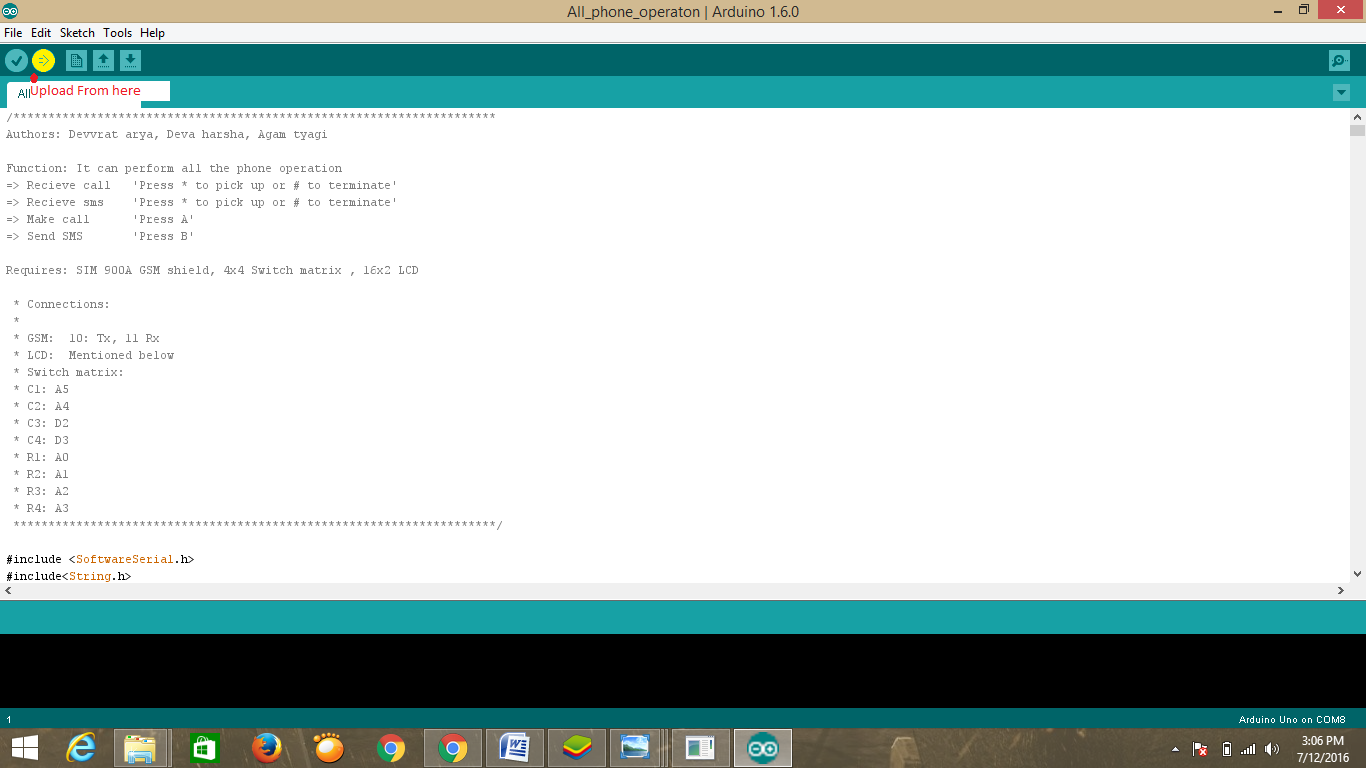This screenshot has height=768, width=1366.
Task: Open Firefox from the taskbar
Action: pyautogui.click(x=267, y=747)
